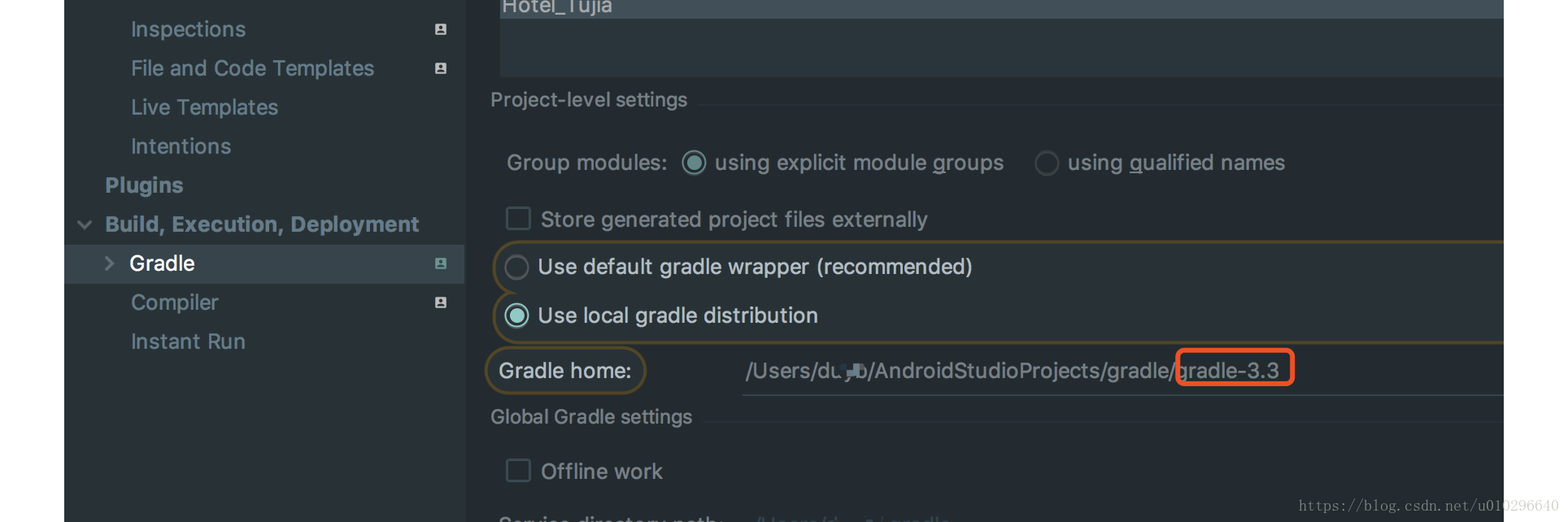Screen dimensions: 1568x522
Task: Choose Use default gradle wrapper option
Action: click(x=516, y=268)
